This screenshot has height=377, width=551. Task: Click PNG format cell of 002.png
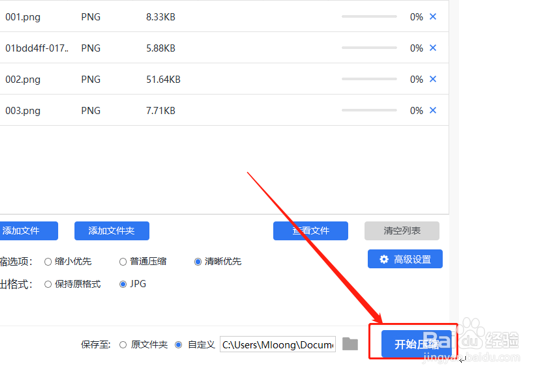coord(91,79)
